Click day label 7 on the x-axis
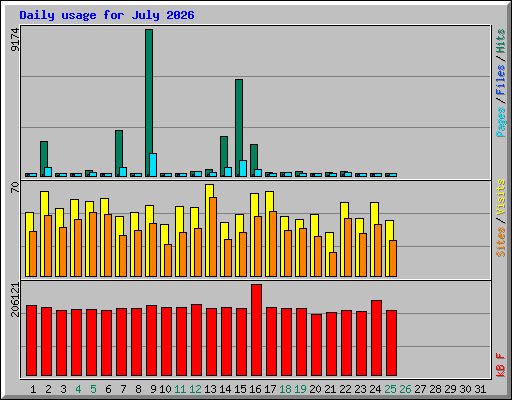512x400 pixels. click(x=123, y=389)
